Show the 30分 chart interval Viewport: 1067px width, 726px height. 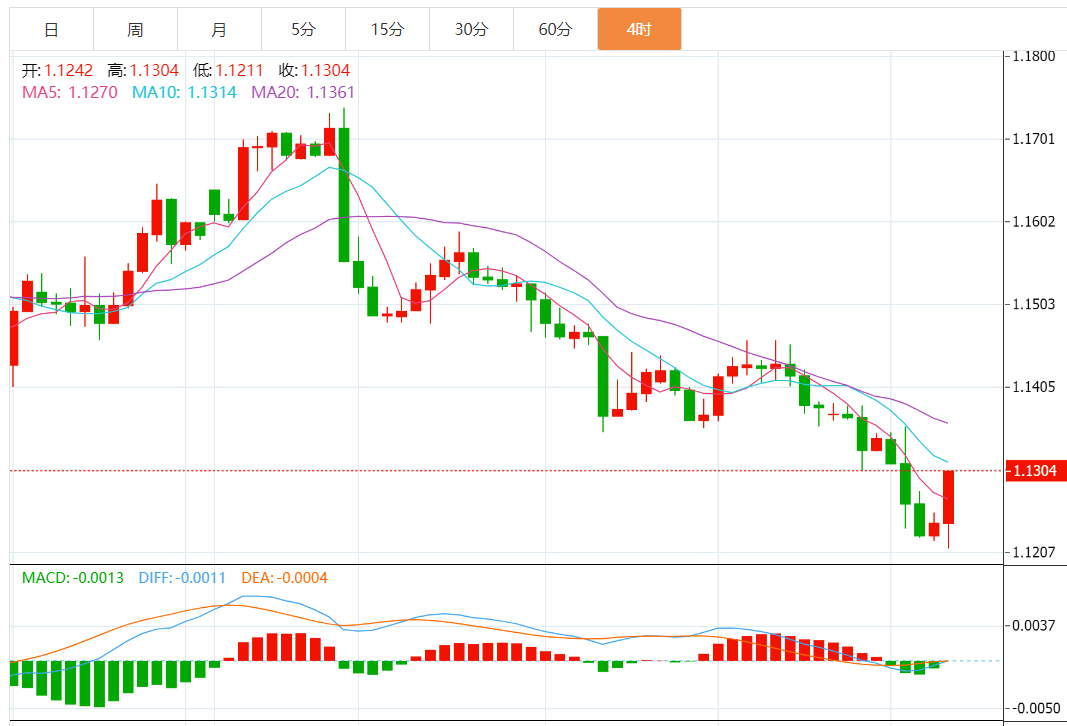(x=471, y=29)
